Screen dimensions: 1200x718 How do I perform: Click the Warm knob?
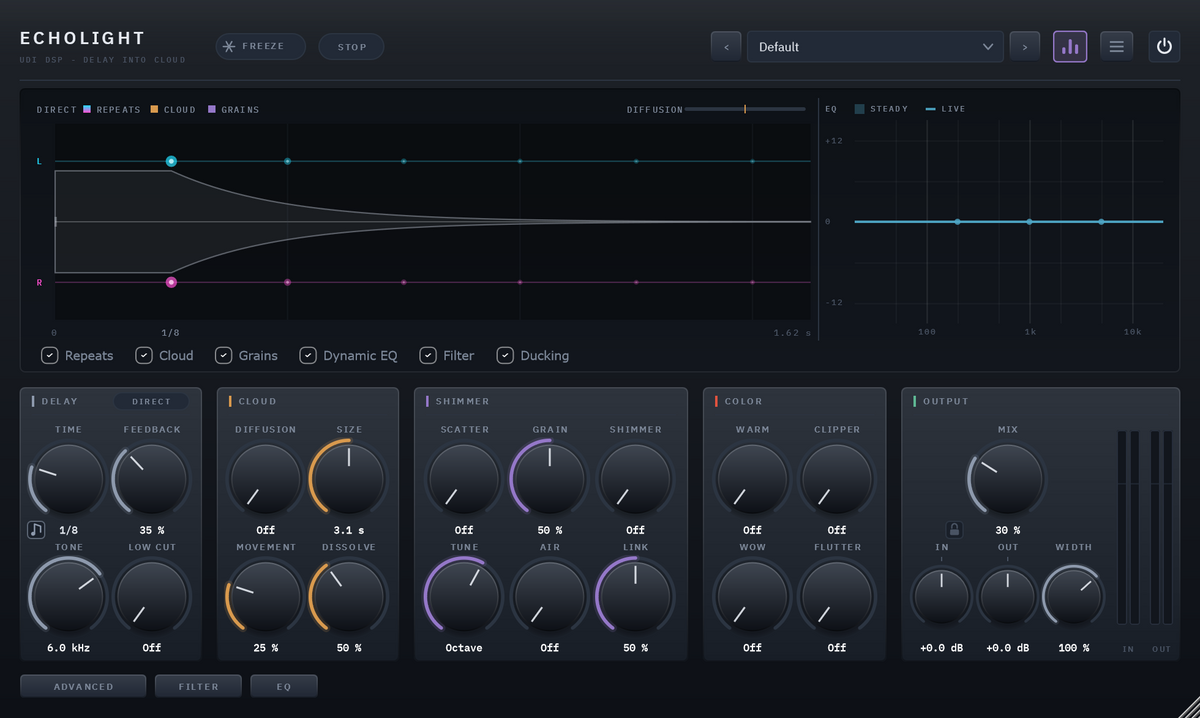(752, 479)
